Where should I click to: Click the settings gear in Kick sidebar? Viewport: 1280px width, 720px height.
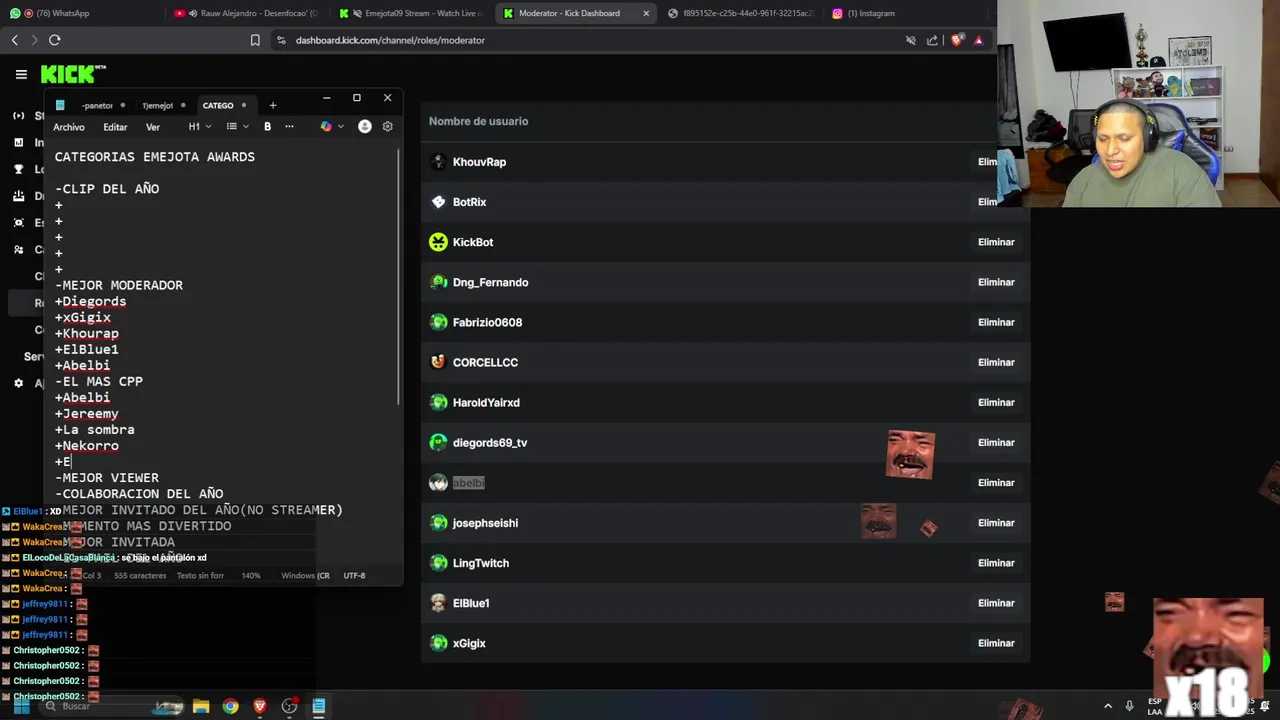coord(18,383)
